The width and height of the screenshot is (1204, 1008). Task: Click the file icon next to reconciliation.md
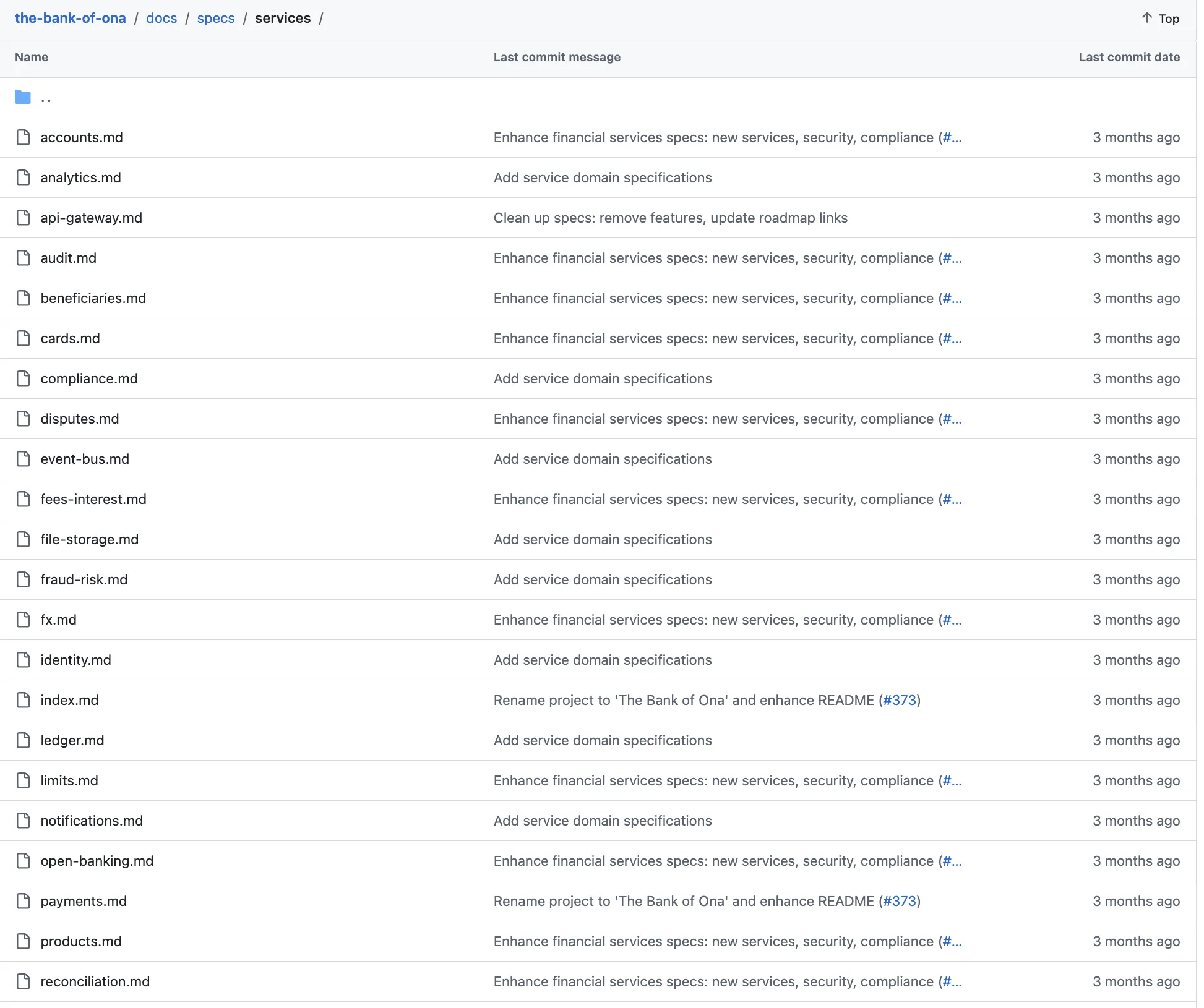coord(23,981)
